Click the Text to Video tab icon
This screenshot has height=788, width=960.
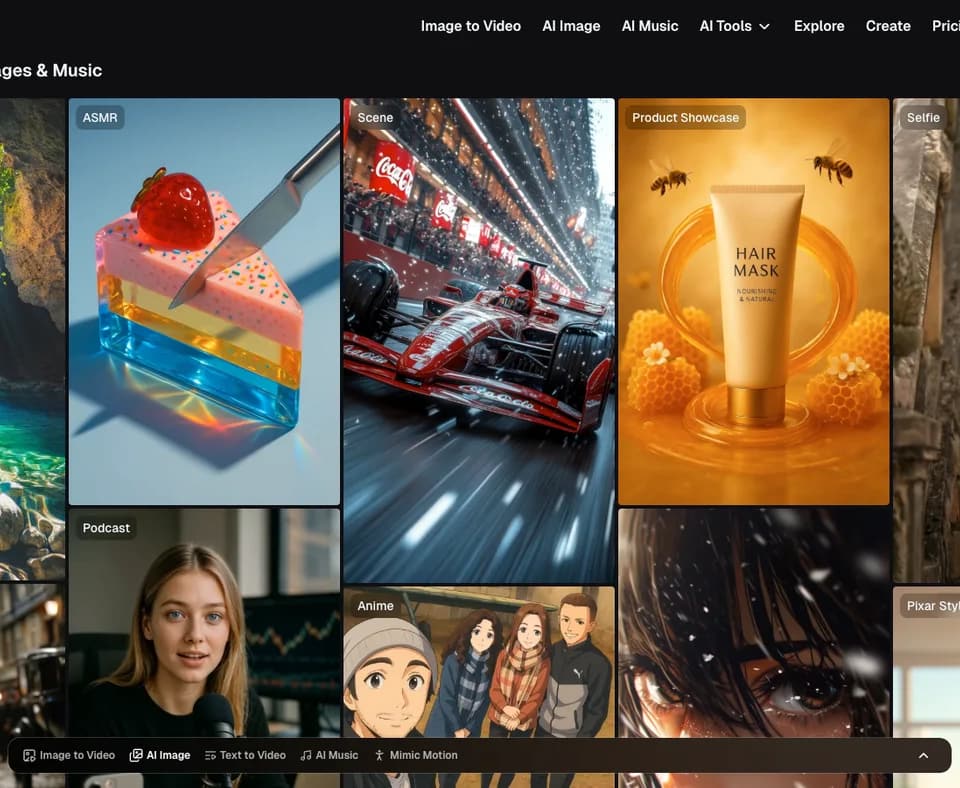click(210, 756)
